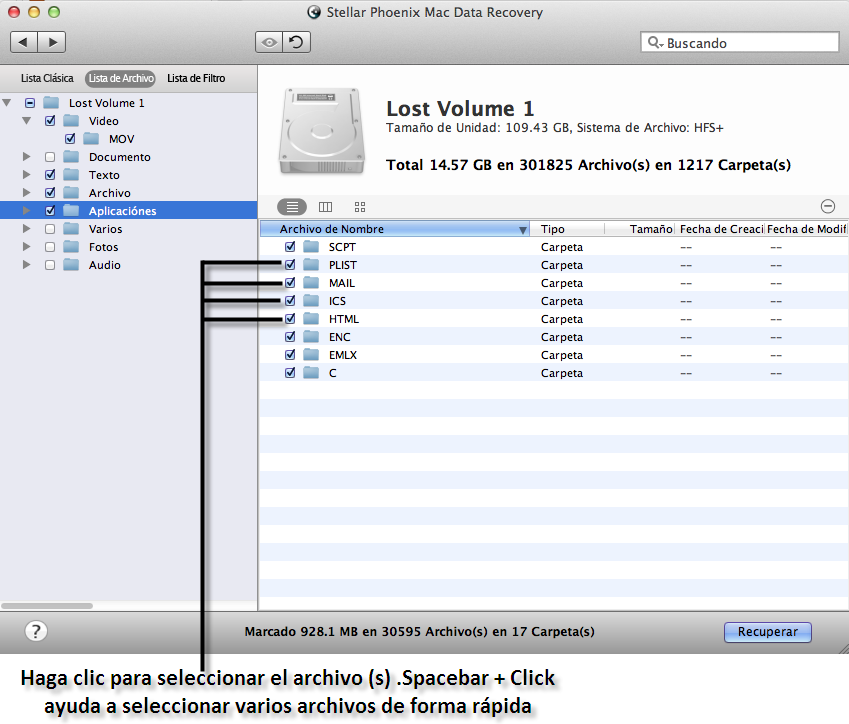Image resolution: width=849 pixels, height=724 pixels.
Task: Uncheck the MAIL folder checkbox
Action: tap(290, 283)
